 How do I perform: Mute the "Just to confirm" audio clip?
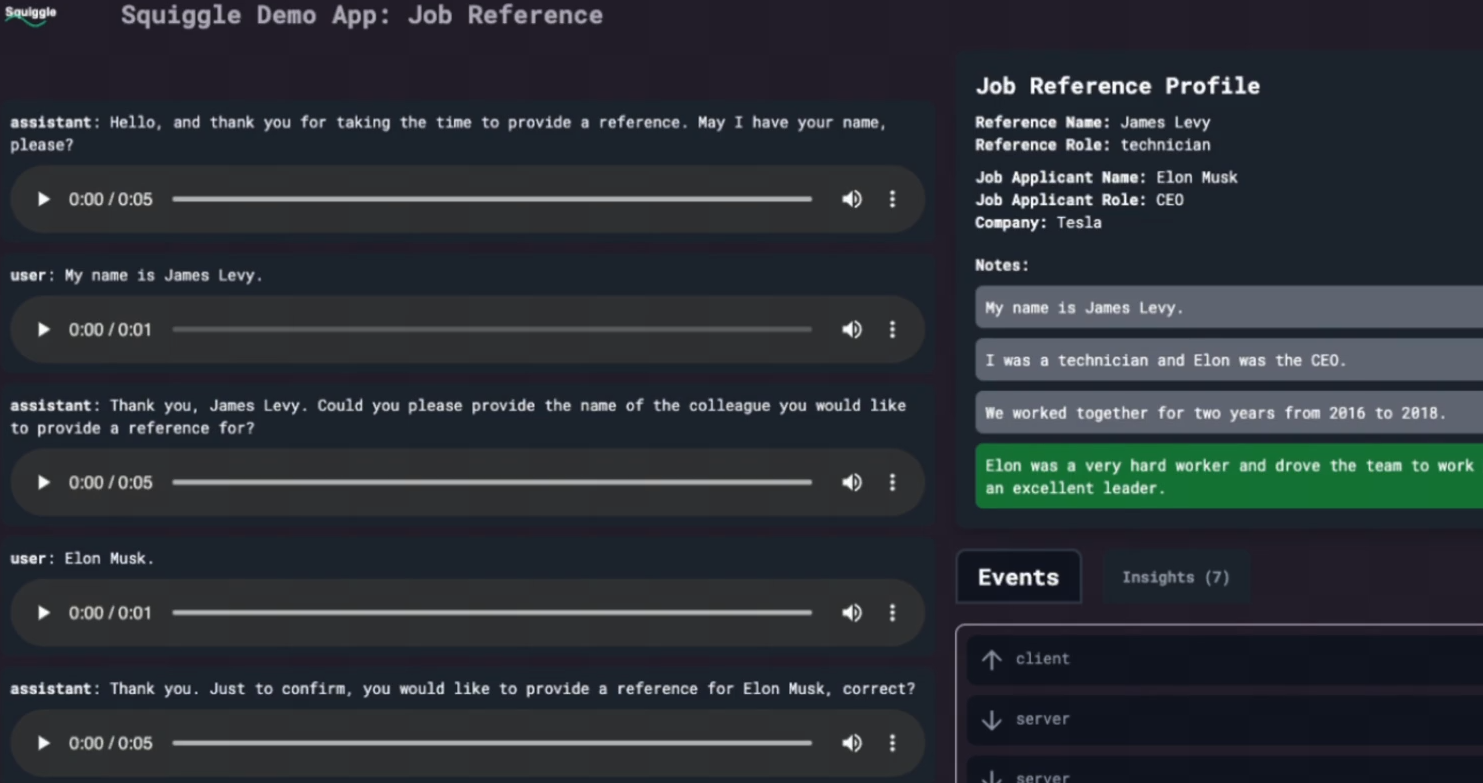(852, 743)
